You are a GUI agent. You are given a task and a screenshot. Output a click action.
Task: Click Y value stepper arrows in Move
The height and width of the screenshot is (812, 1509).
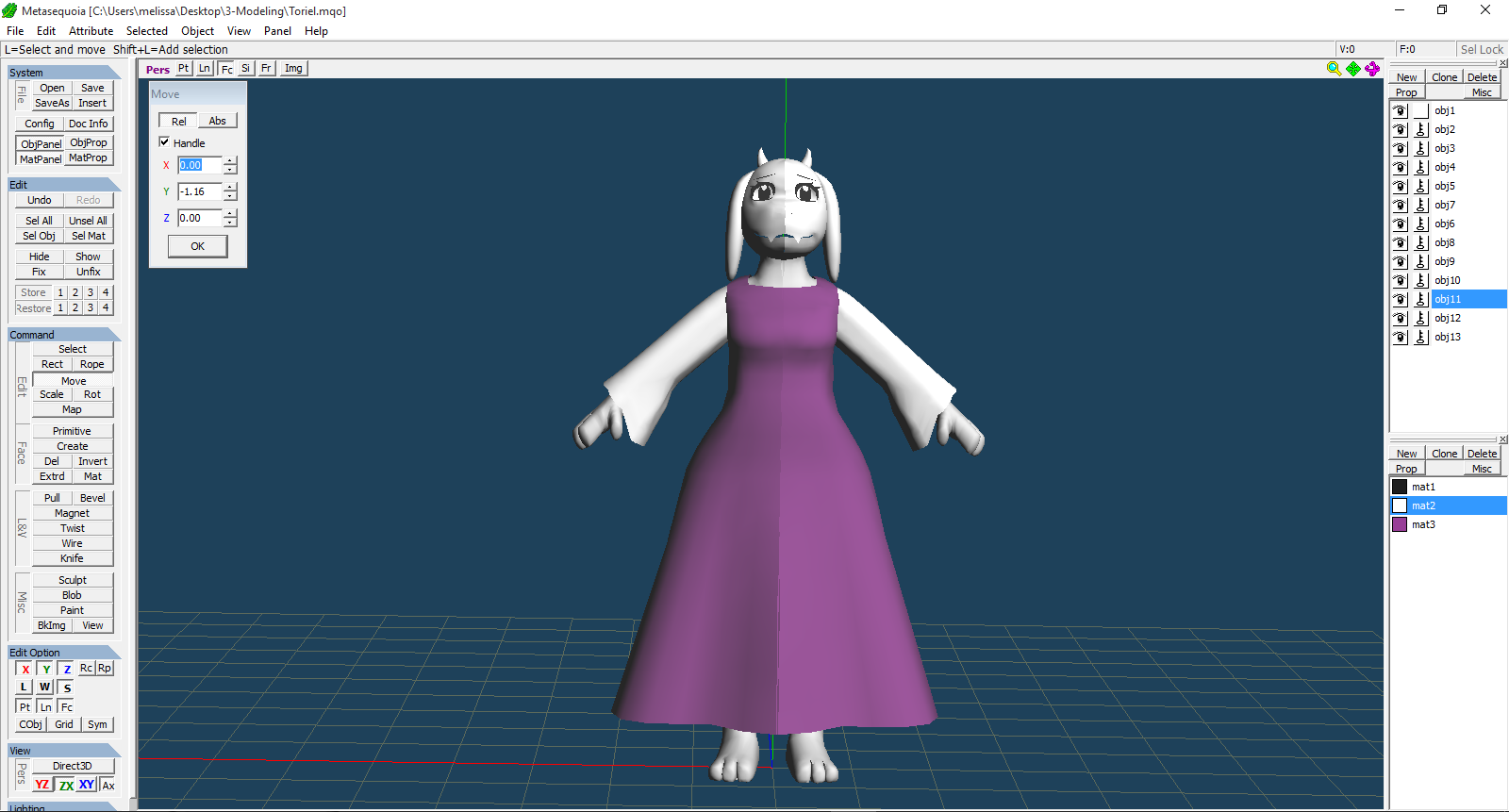click(x=230, y=191)
